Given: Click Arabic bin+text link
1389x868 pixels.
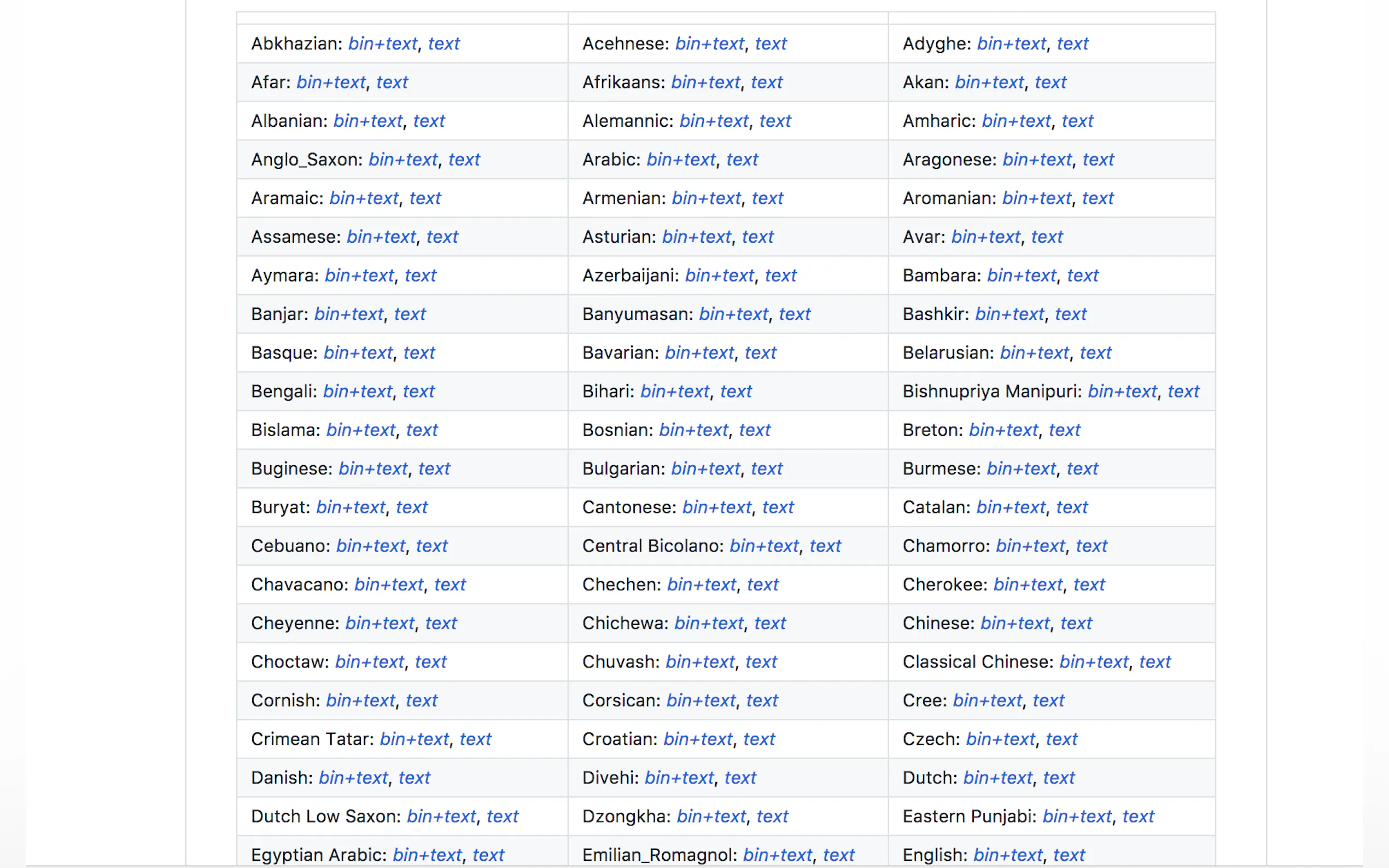Looking at the screenshot, I should point(680,160).
